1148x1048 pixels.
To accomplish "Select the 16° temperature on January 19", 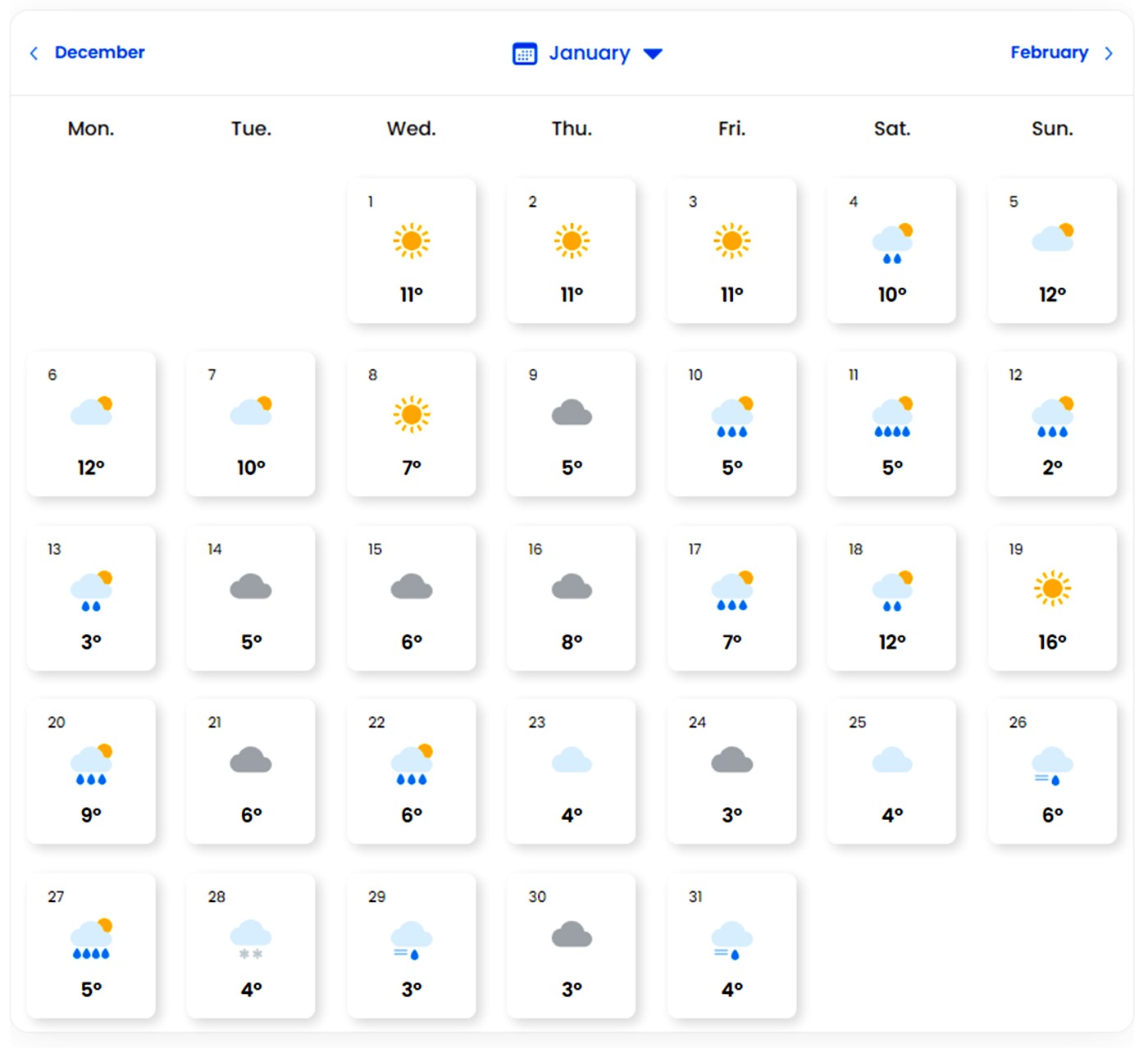I will point(1052,642).
